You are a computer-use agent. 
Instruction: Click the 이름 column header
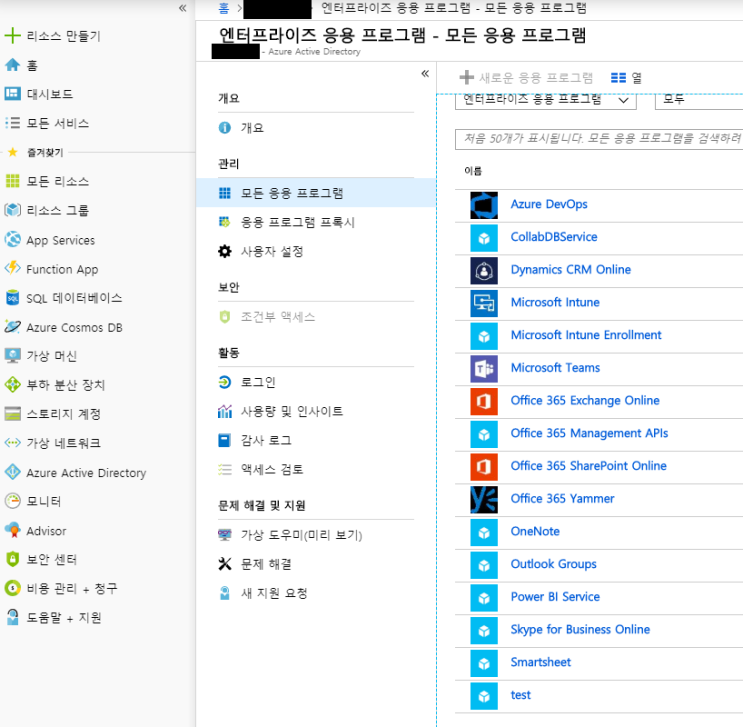pyautogui.click(x=473, y=171)
